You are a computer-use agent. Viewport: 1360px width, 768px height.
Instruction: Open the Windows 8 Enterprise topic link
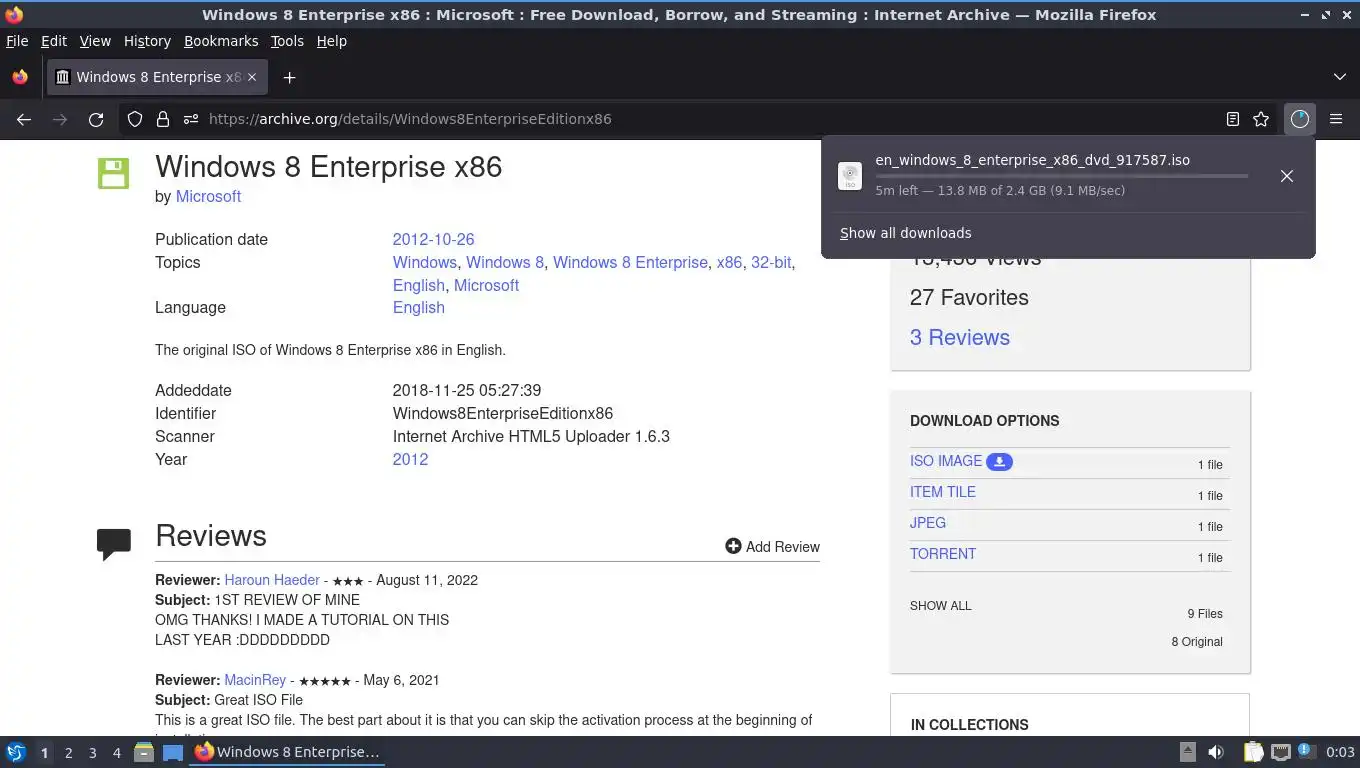point(630,262)
